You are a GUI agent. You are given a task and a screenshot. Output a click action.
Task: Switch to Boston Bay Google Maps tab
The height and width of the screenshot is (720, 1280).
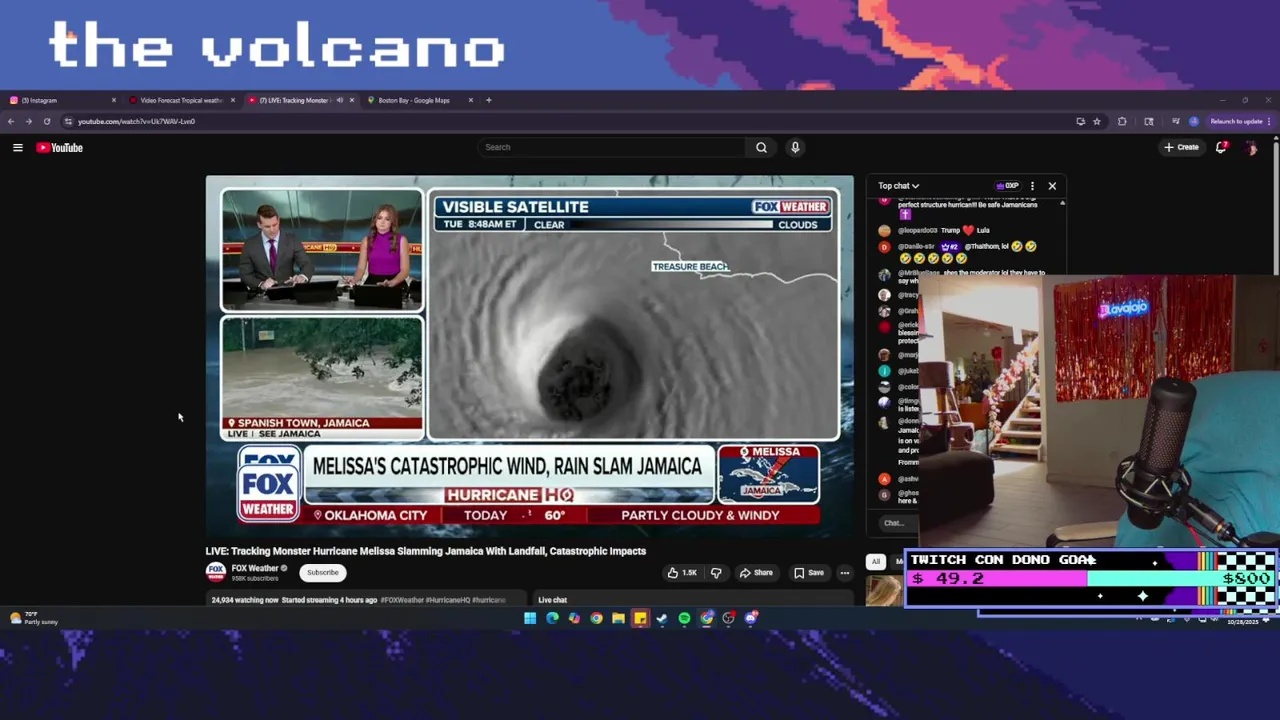click(x=414, y=100)
